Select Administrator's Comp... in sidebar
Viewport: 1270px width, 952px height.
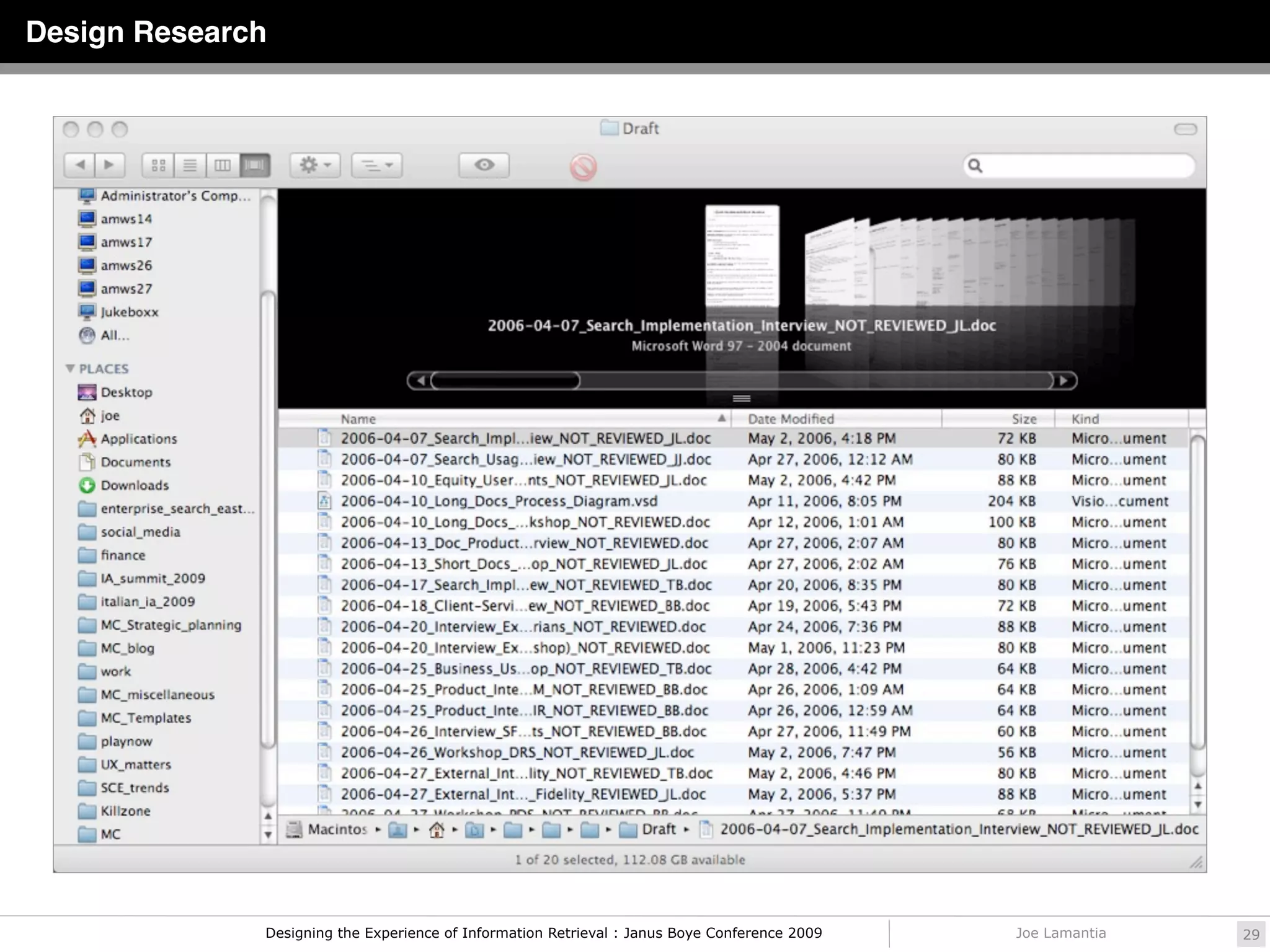coord(164,196)
